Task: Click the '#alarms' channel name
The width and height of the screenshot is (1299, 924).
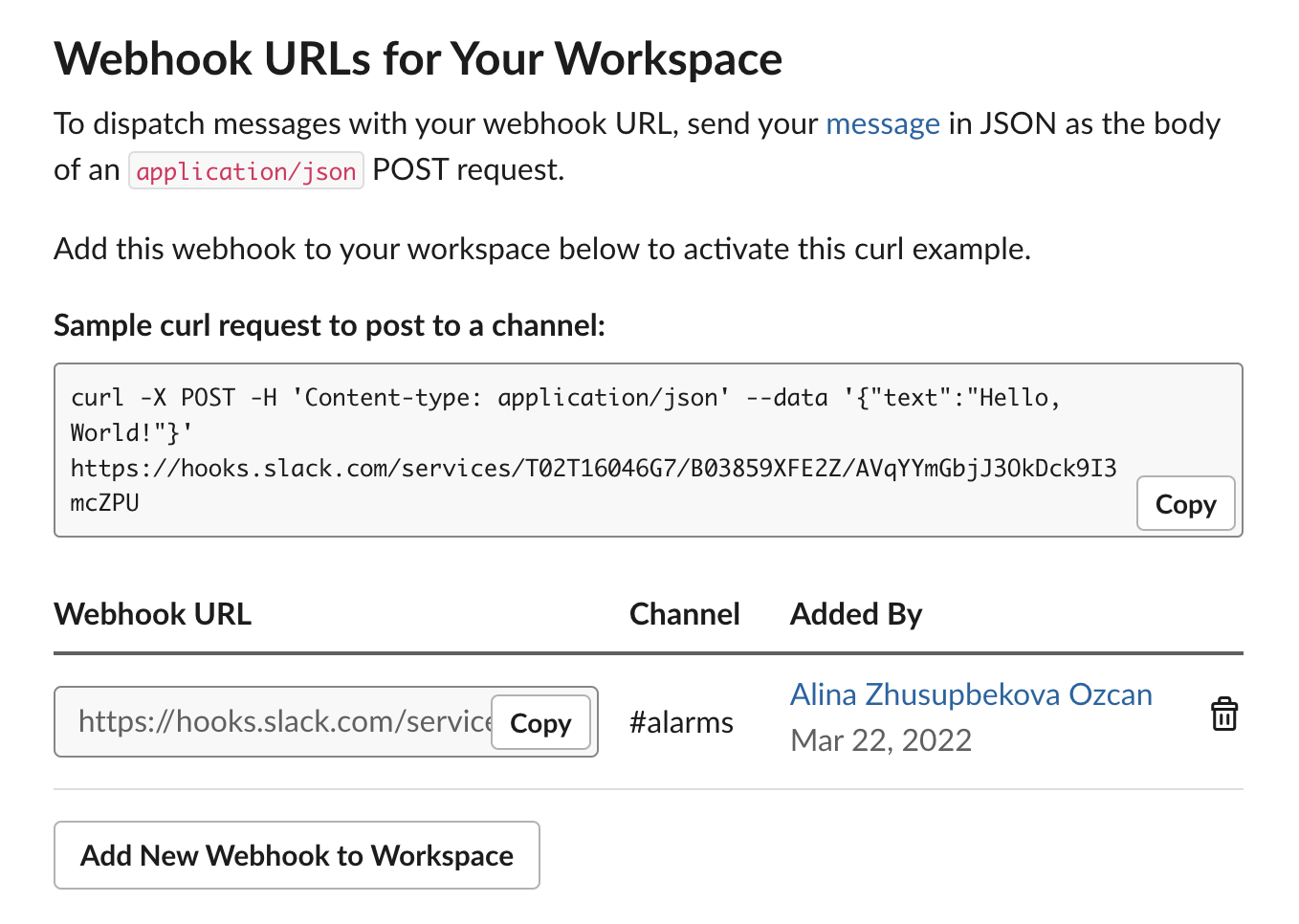Action: (681, 722)
